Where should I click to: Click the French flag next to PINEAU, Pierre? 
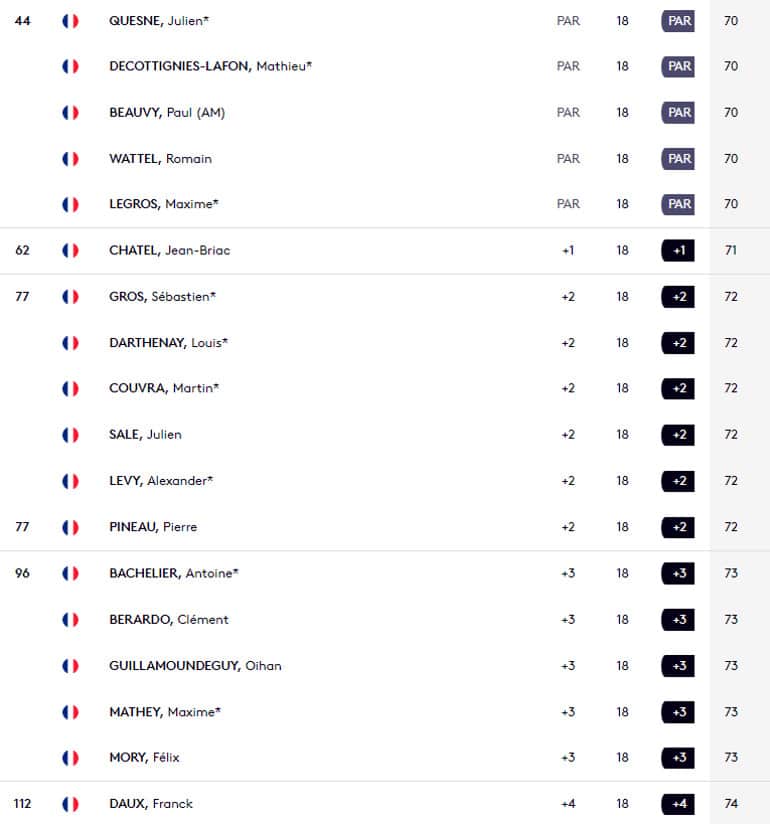[x=70, y=527]
